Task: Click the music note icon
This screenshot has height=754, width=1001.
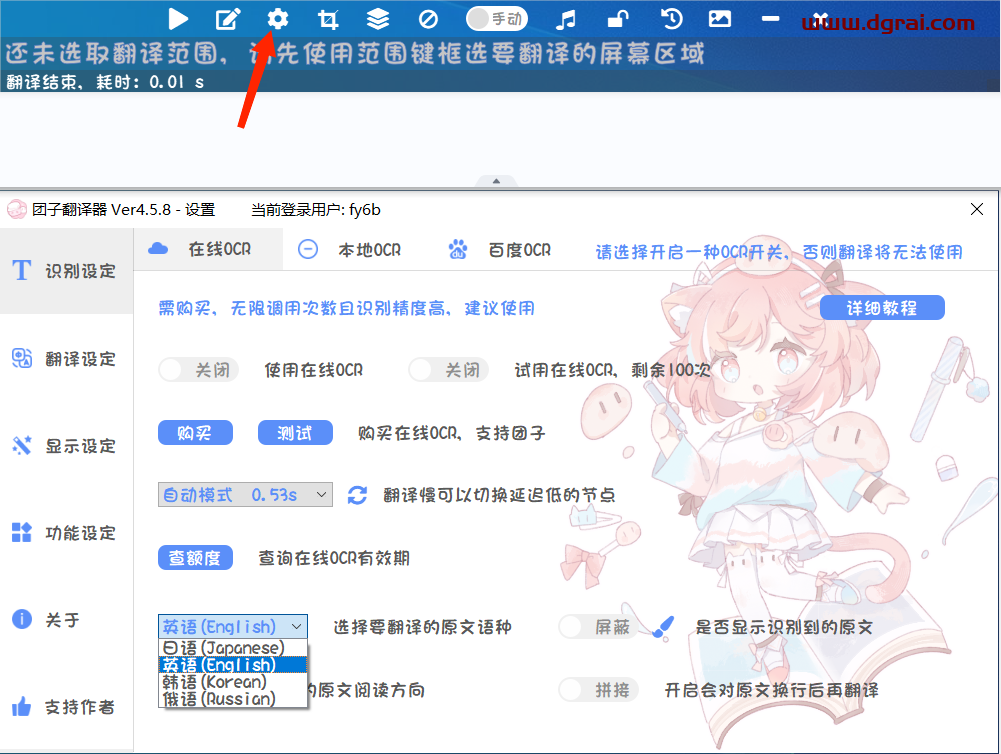Action: pyautogui.click(x=566, y=19)
